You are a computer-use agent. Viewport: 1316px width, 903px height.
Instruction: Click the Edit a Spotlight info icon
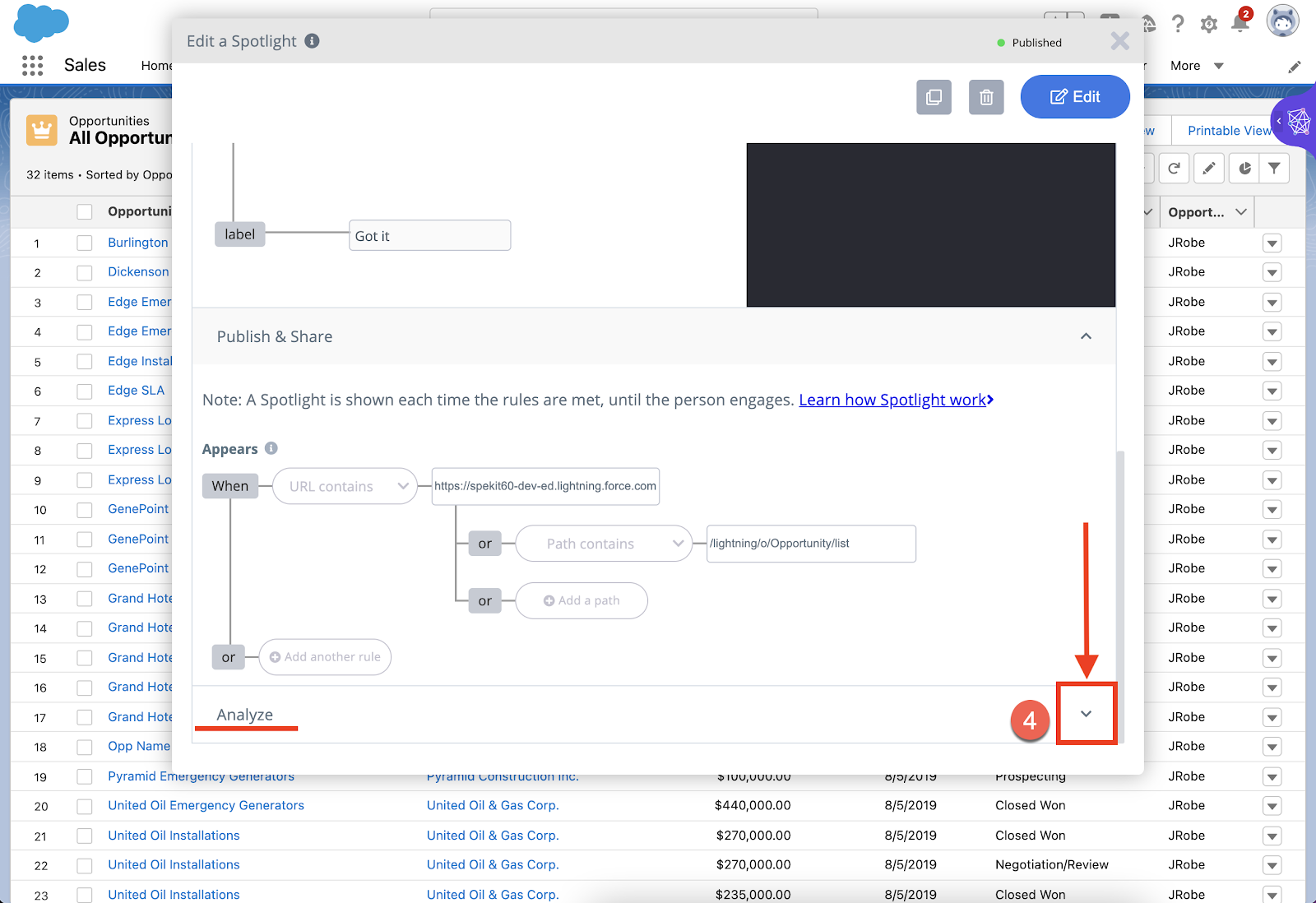[x=312, y=41]
